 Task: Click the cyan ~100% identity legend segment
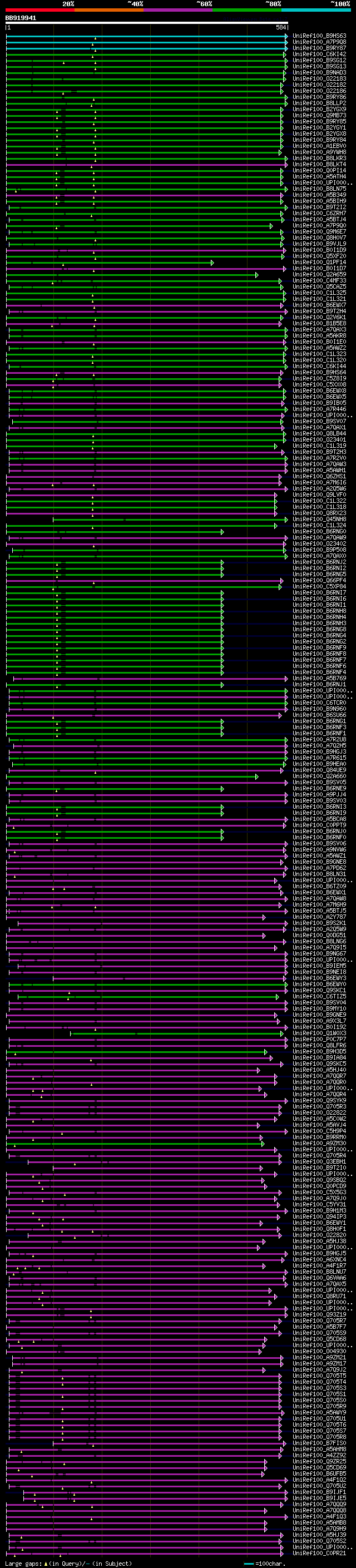click(x=316, y=10)
